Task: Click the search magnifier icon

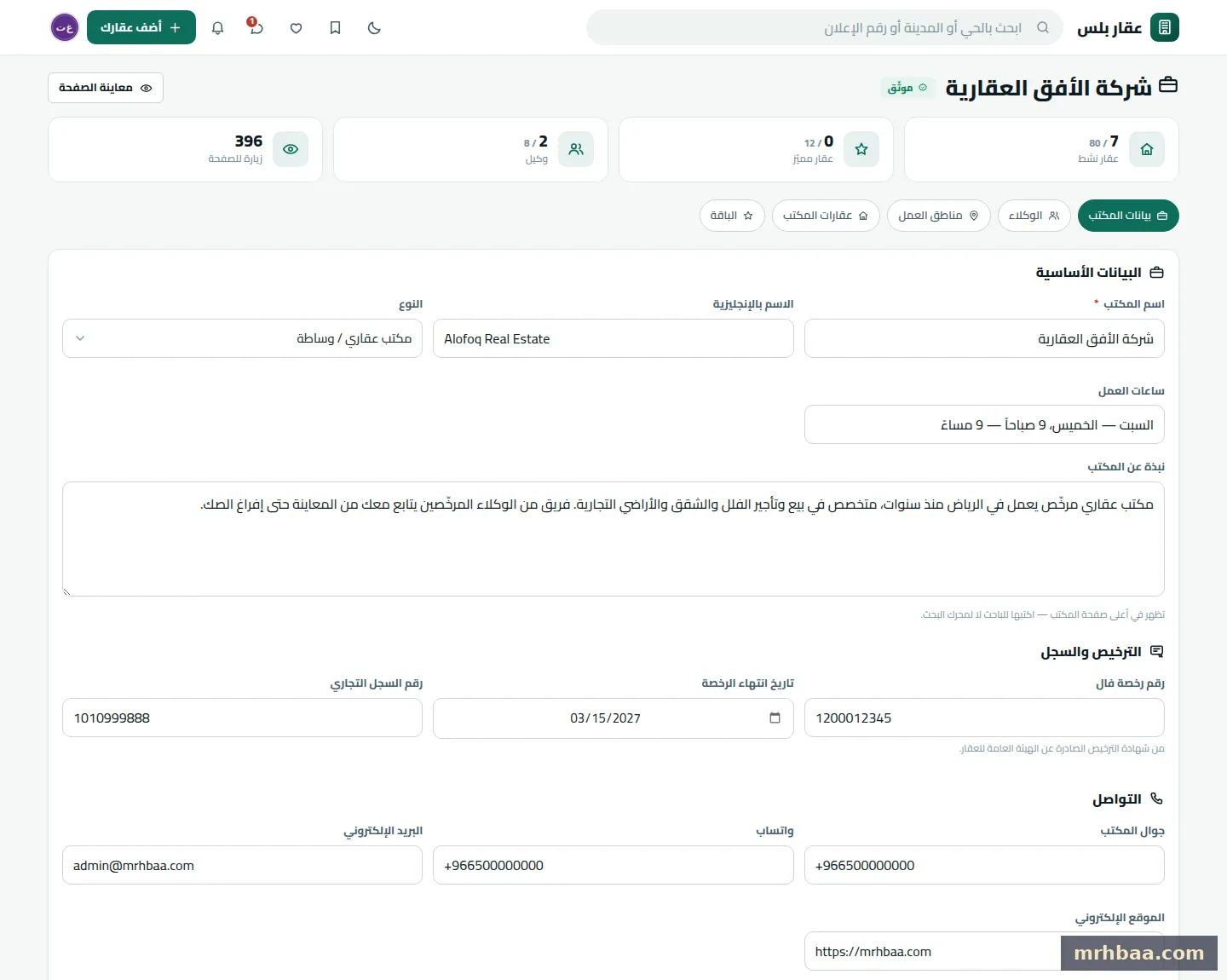Action: coord(1042,27)
